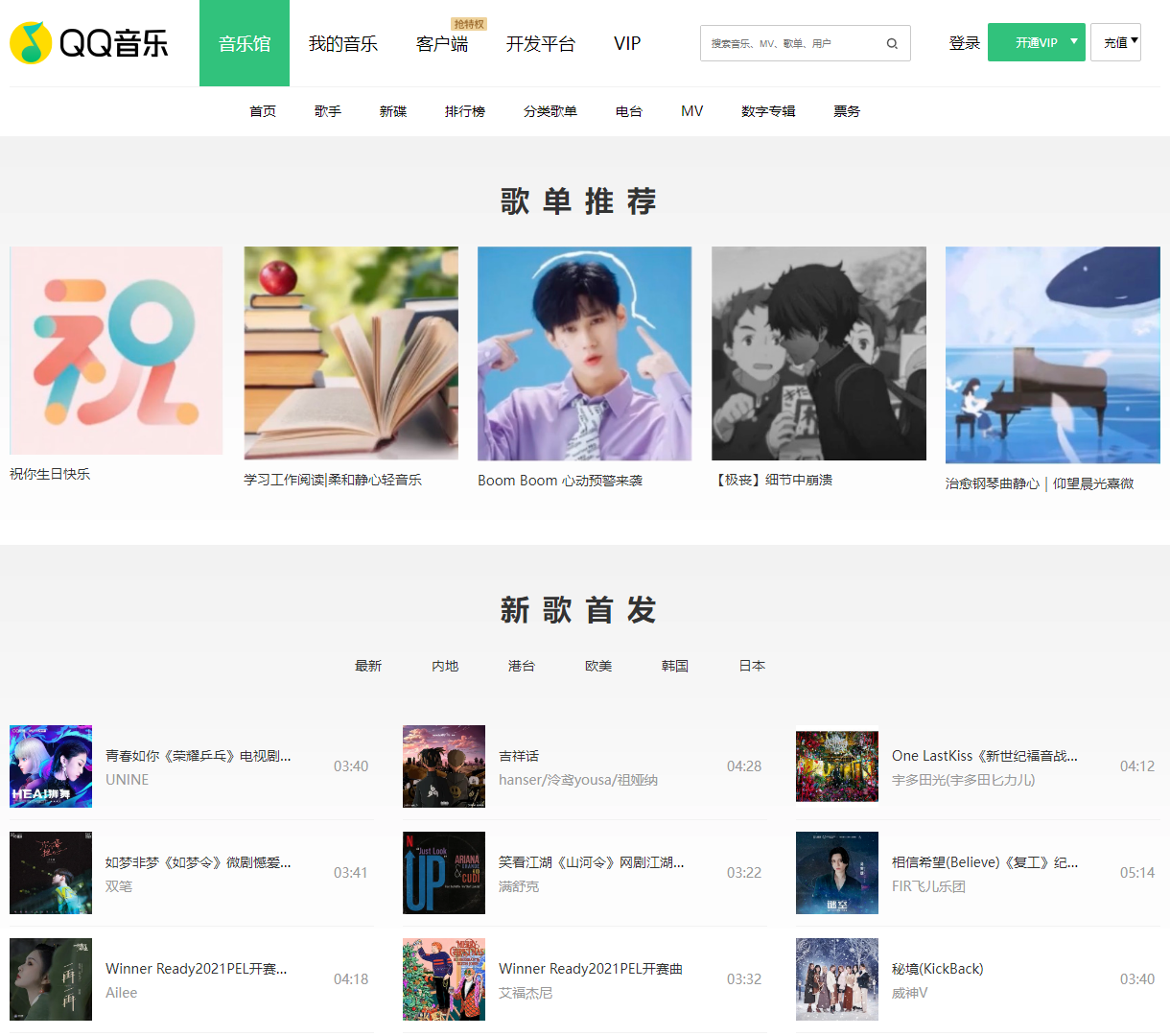The image size is (1170, 1036).
Task: Switch to the 我的音乐 tab
Action: pyautogui.click(x=343, y=43)
